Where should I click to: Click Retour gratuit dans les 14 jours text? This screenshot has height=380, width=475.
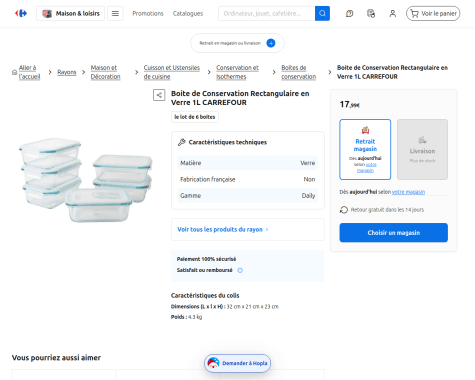click(387, 210)
